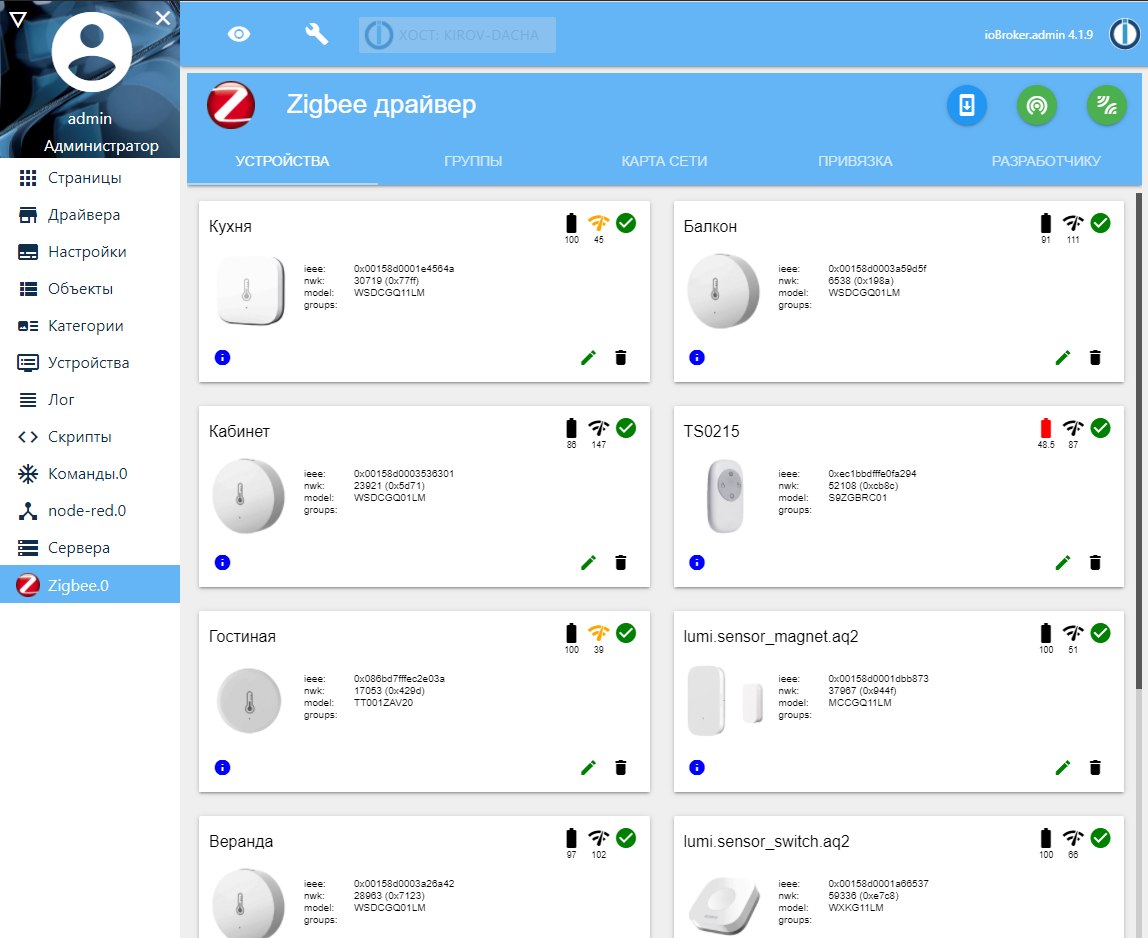Open the РАЗРАБОТЧИКУ tab

(x=1046, y=161)
